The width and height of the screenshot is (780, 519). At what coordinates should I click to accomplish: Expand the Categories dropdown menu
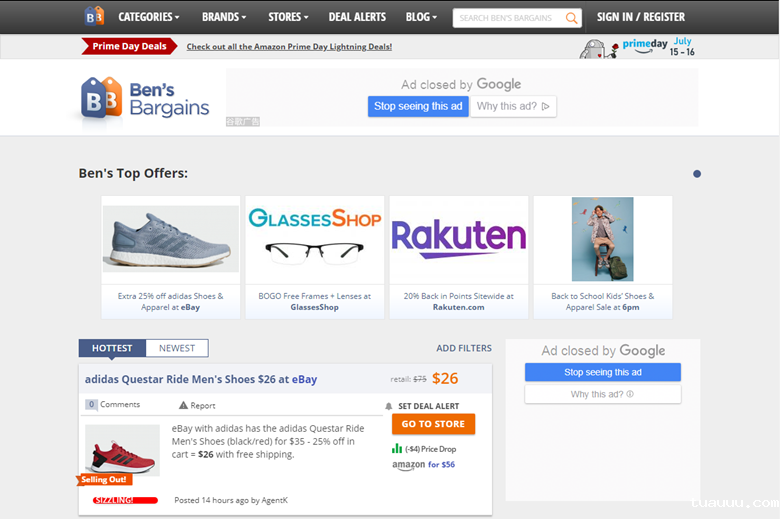(x=149, y=17)
